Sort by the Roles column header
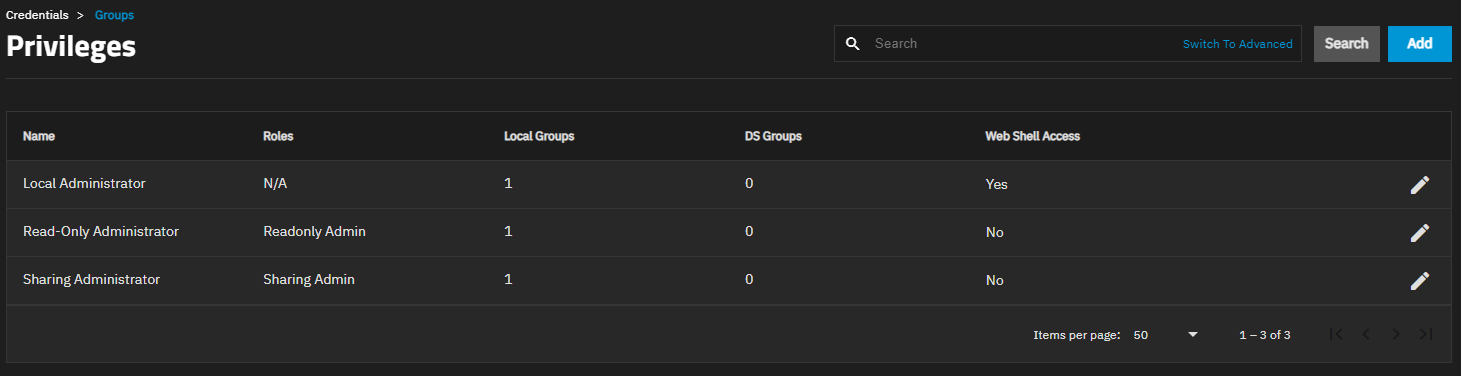Screen dimensions: 1461x376 (x=278, y=136)
